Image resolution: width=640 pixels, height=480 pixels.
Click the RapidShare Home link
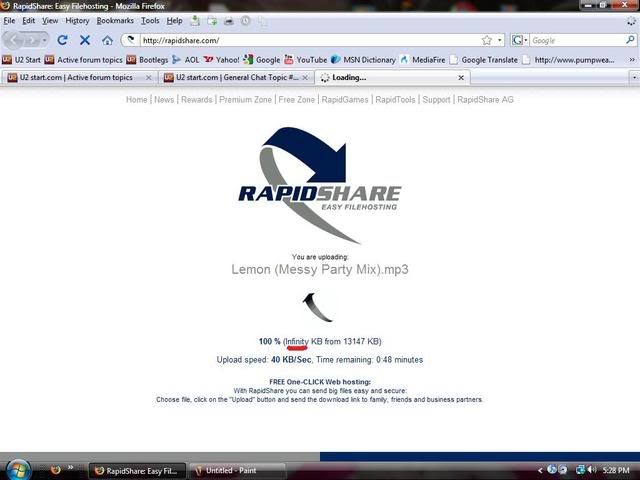click(x=136, y=100)
